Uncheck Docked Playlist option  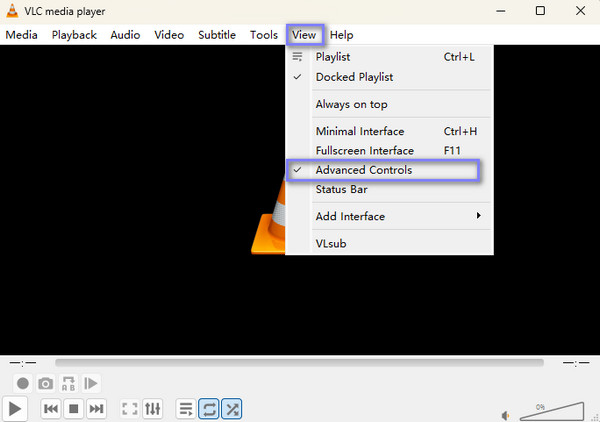[390, 77]
